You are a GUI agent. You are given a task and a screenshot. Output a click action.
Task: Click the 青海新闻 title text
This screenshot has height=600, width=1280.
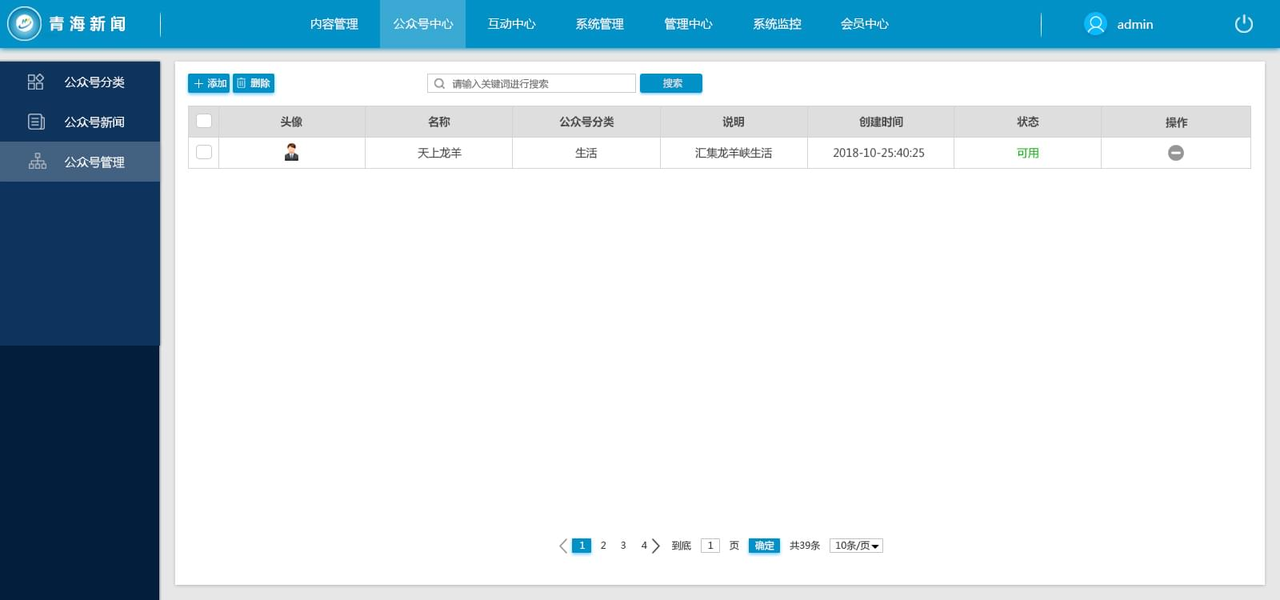[x=88, y=24]
